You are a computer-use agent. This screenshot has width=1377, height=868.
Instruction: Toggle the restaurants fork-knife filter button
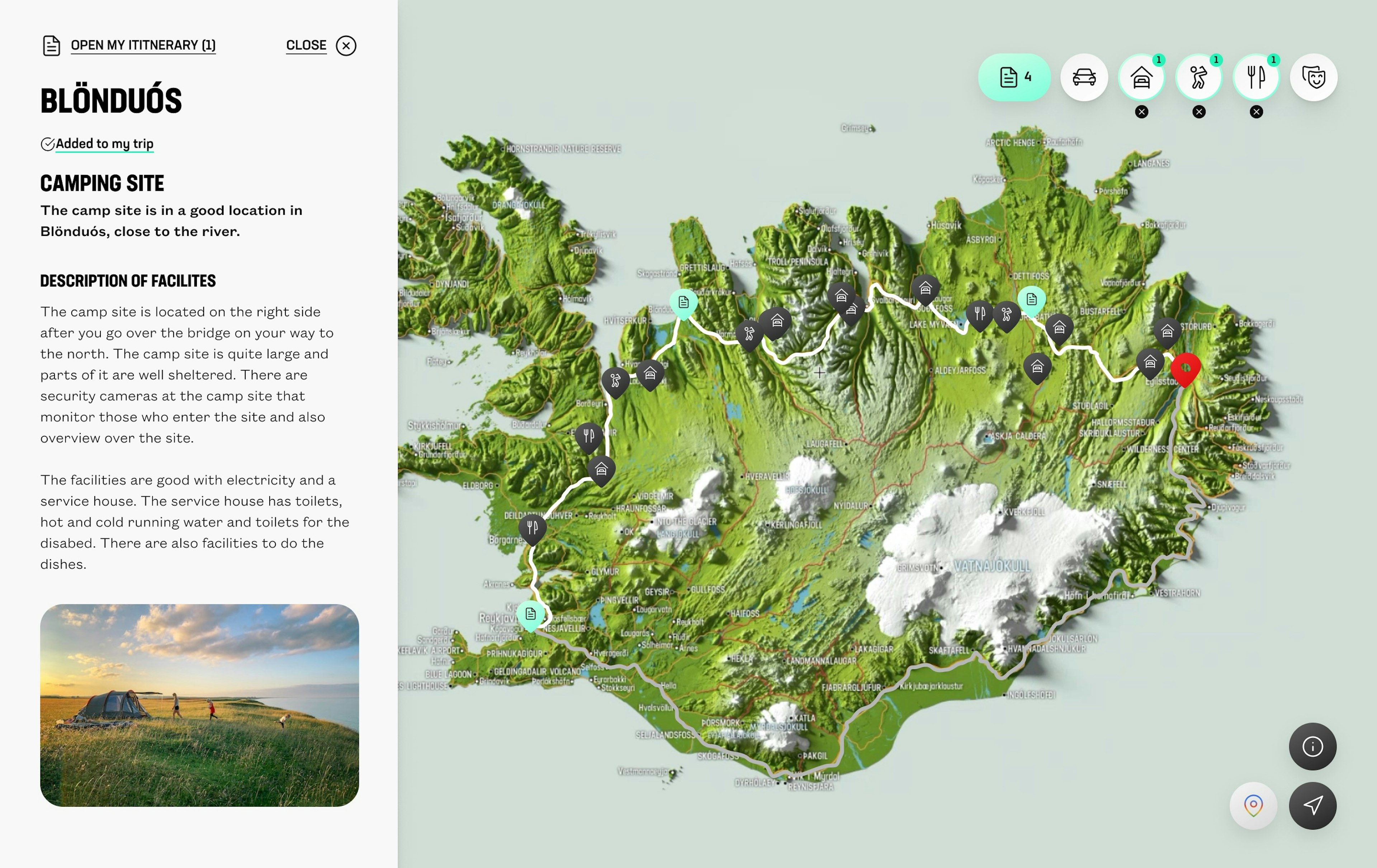[x=1256, y=77]
